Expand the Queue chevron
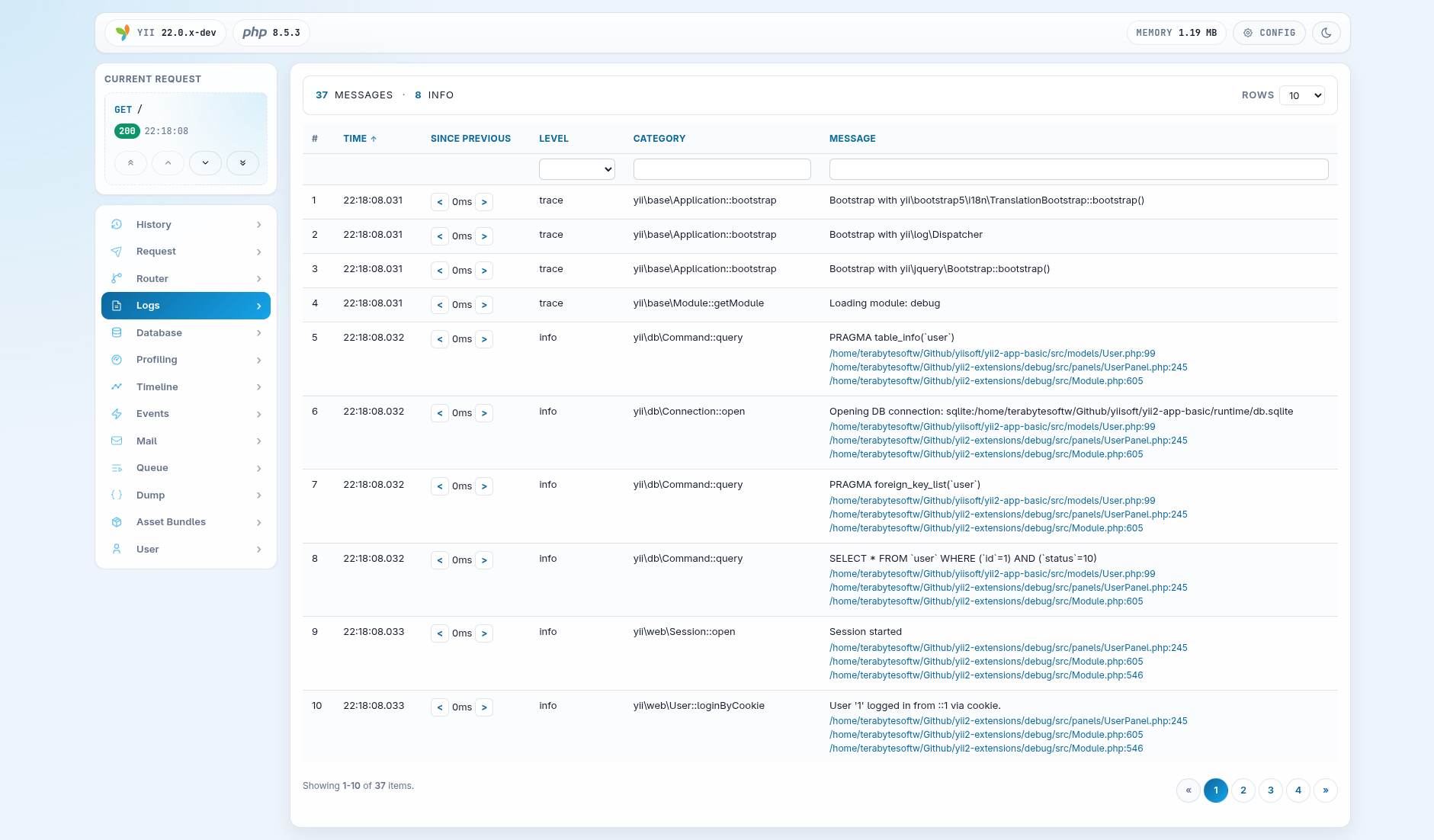 click(x=259, y=468)
